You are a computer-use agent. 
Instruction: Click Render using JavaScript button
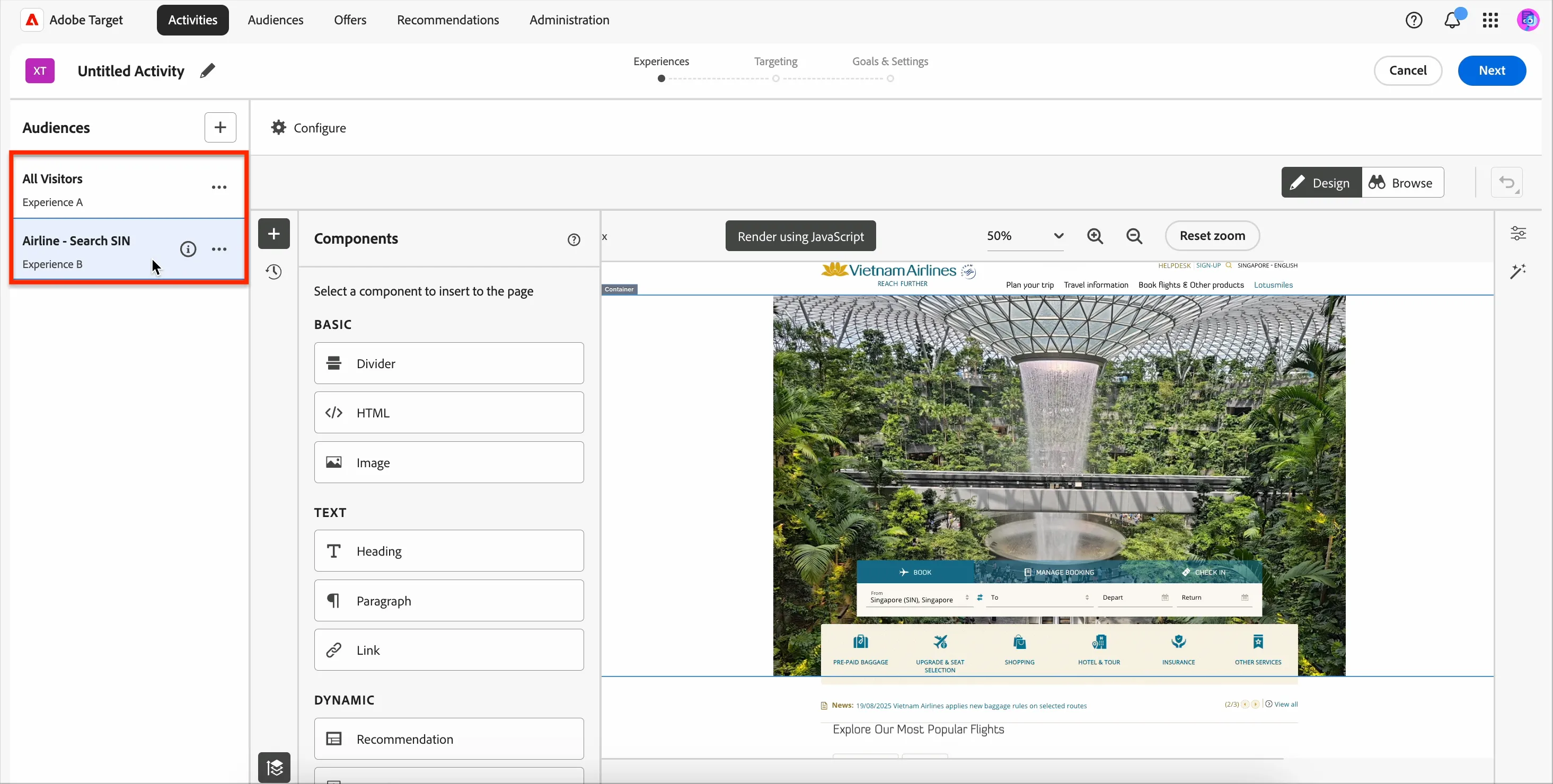[x=800, y=236]
